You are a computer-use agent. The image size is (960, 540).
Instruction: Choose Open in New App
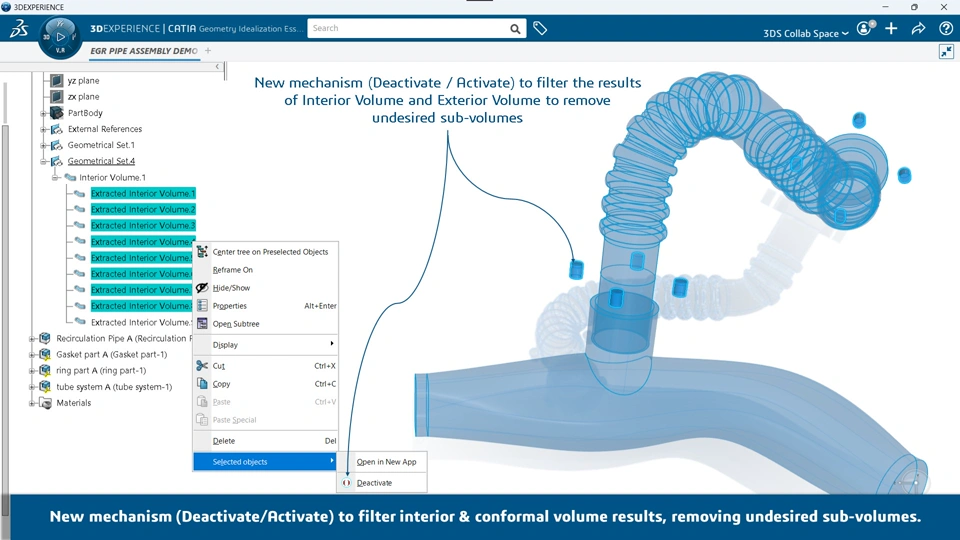382,462
